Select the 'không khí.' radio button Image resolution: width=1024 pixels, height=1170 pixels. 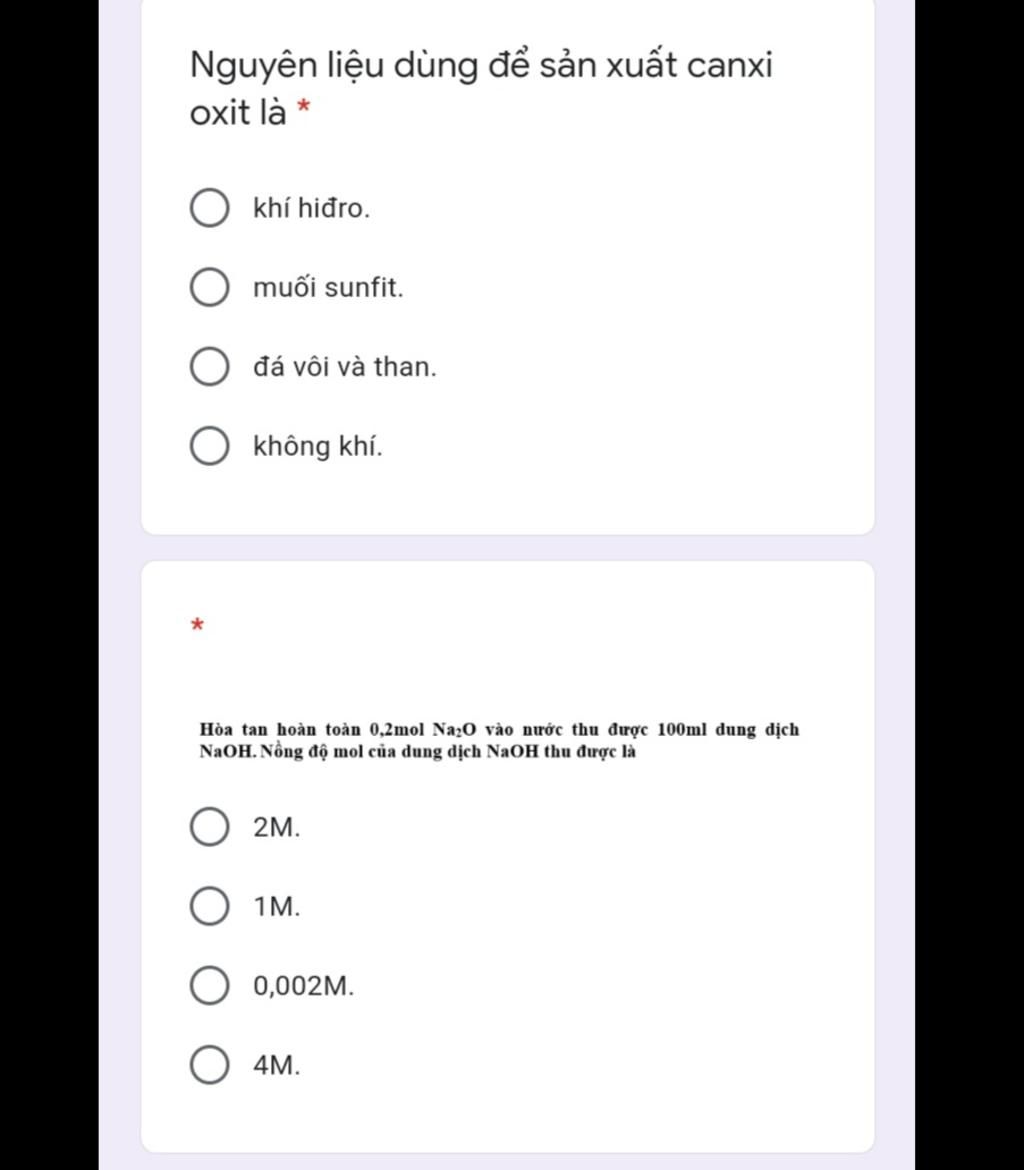[x=210, y=446]
